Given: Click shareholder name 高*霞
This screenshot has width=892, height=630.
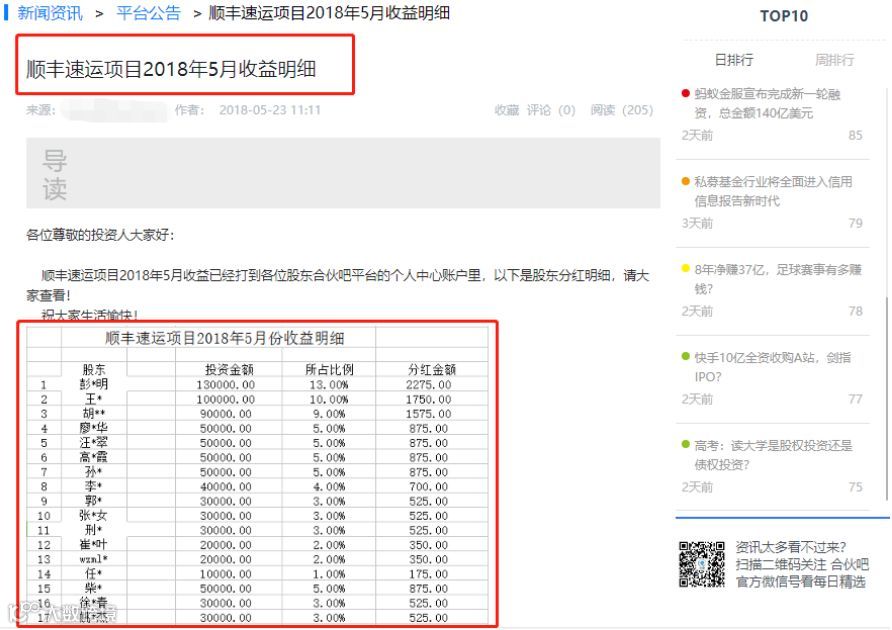Looking at the screenshot, I should click(94, 457).
